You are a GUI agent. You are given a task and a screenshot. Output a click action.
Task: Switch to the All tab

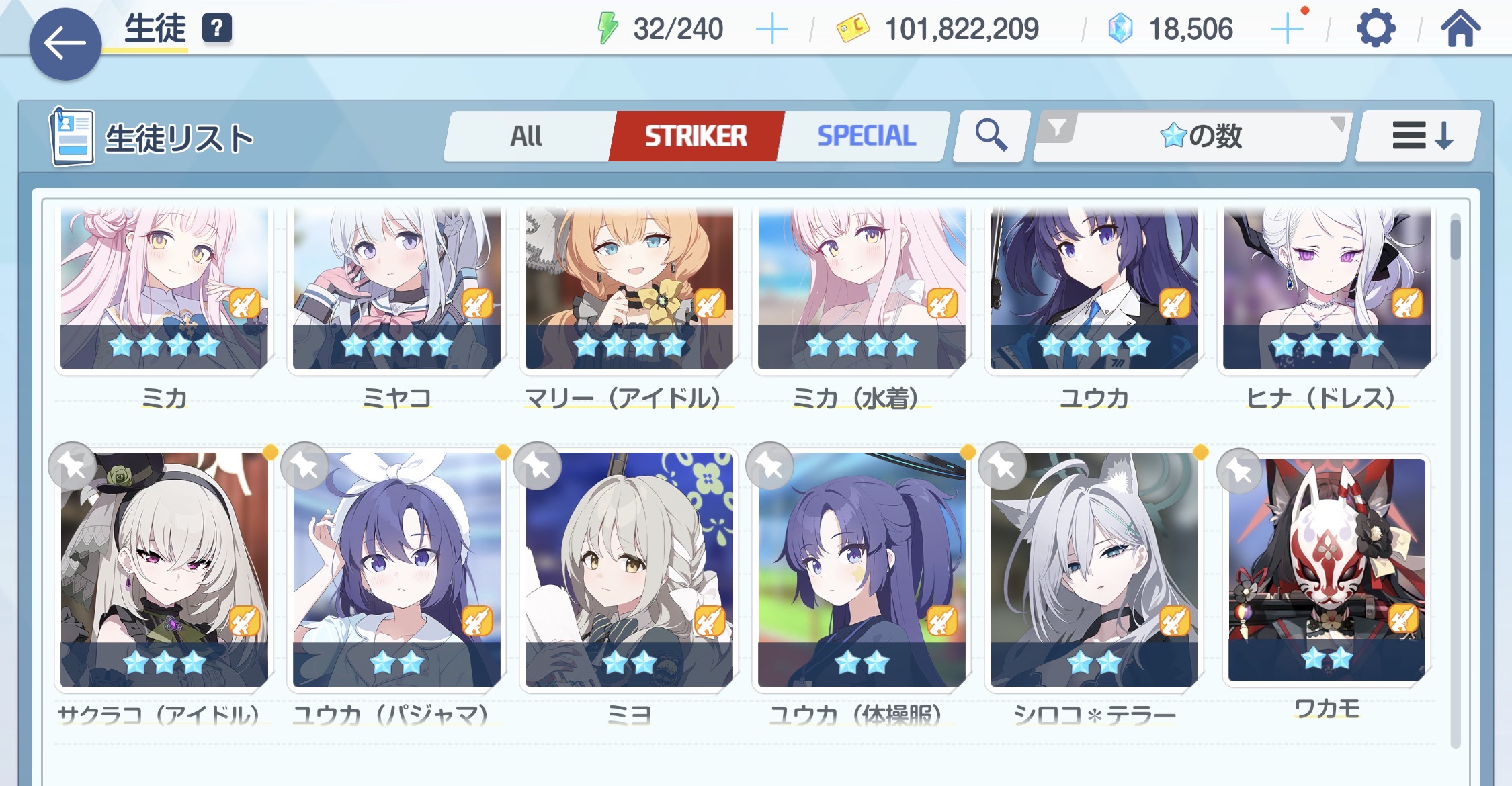pos(526,136)
